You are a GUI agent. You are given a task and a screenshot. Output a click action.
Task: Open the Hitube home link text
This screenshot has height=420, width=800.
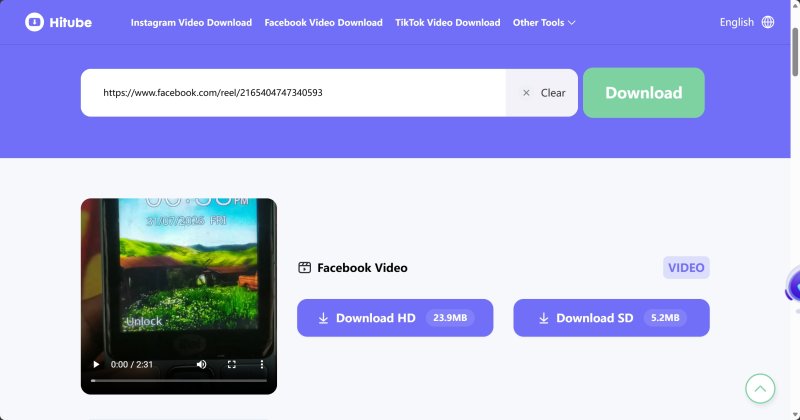(70, 22)
